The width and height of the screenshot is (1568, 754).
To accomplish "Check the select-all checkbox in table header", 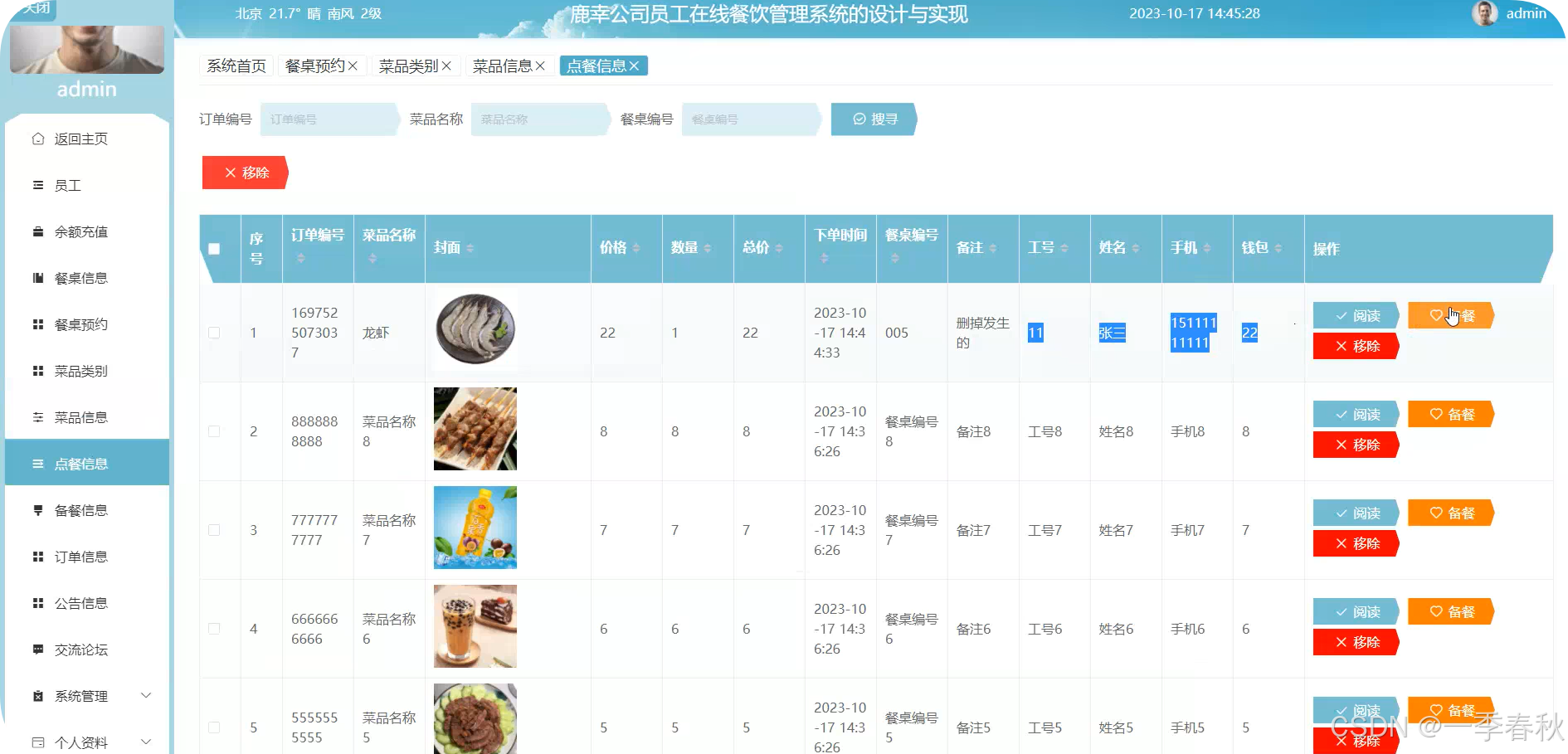I will [x=215, y=248].
